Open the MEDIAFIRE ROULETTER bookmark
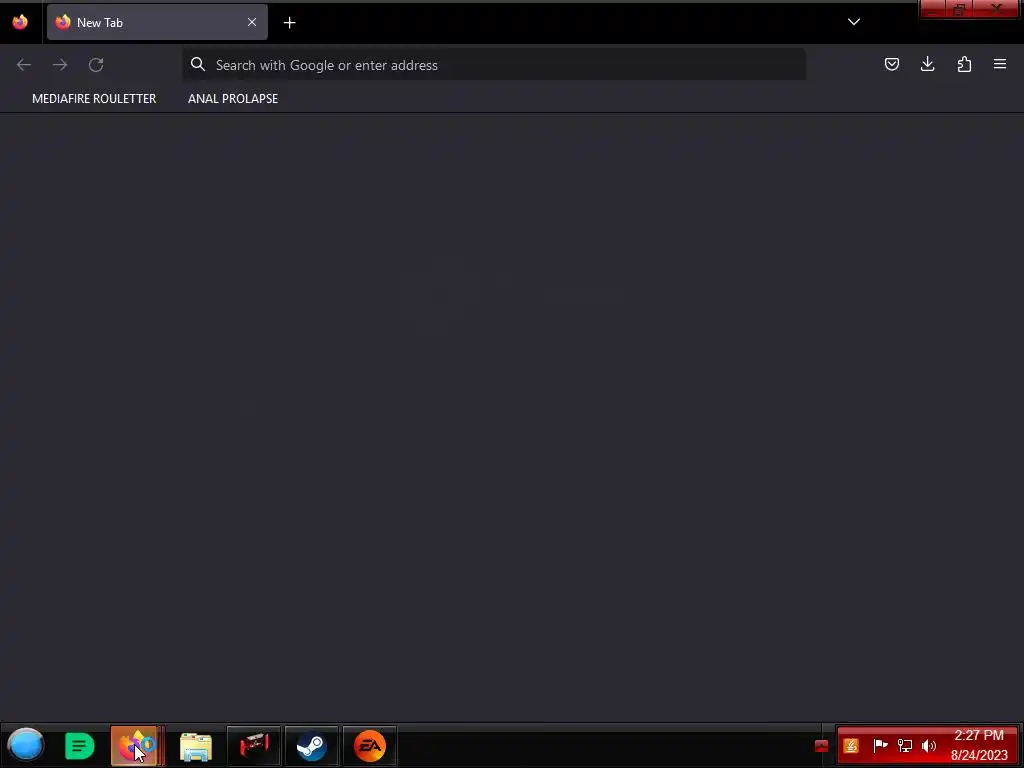 [94, 99]
